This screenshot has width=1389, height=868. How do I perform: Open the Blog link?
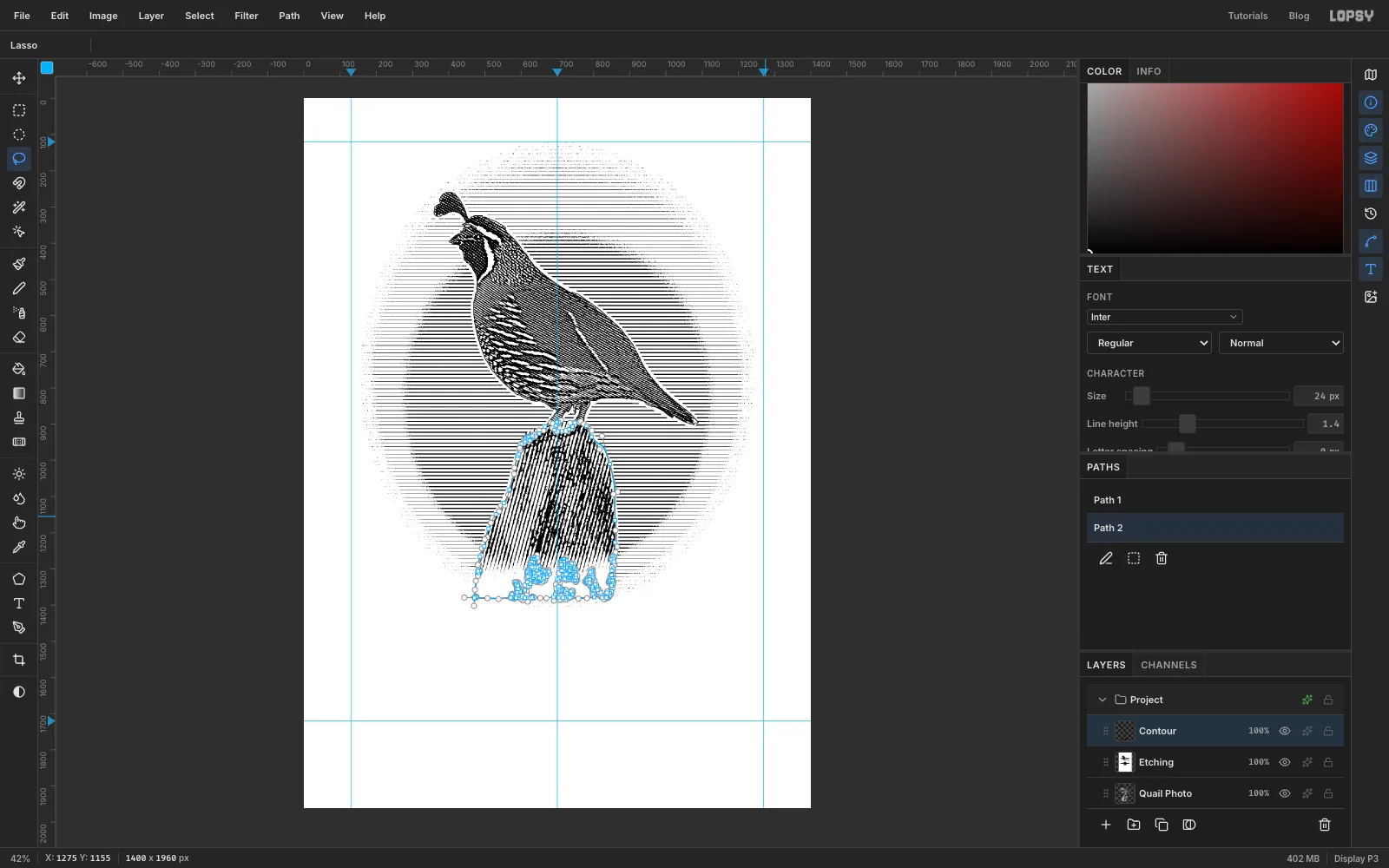click(x=1299, y=16)
